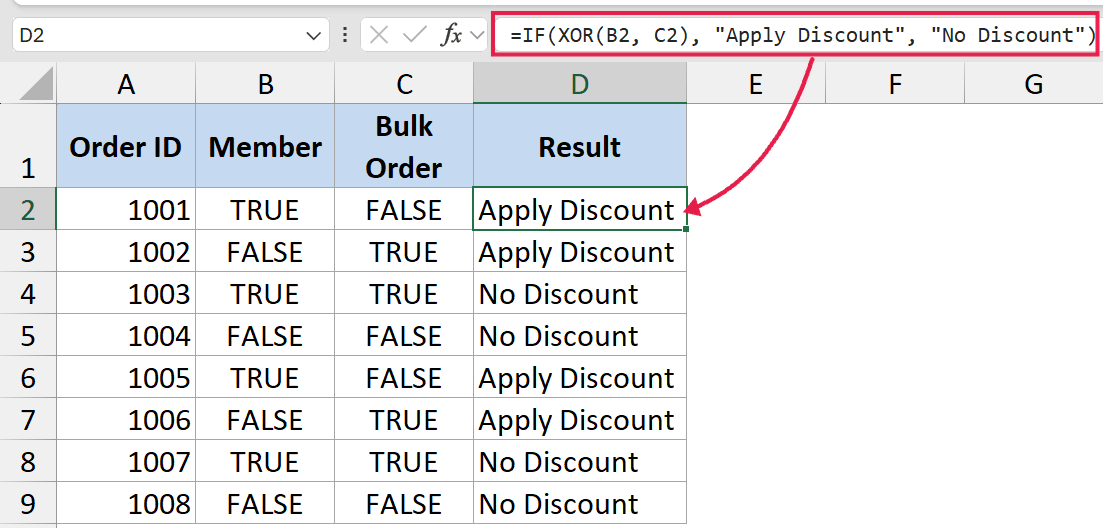Select the Result cell for order 1004
This screenshot has height=528, width=1103.
click(580, 335)
